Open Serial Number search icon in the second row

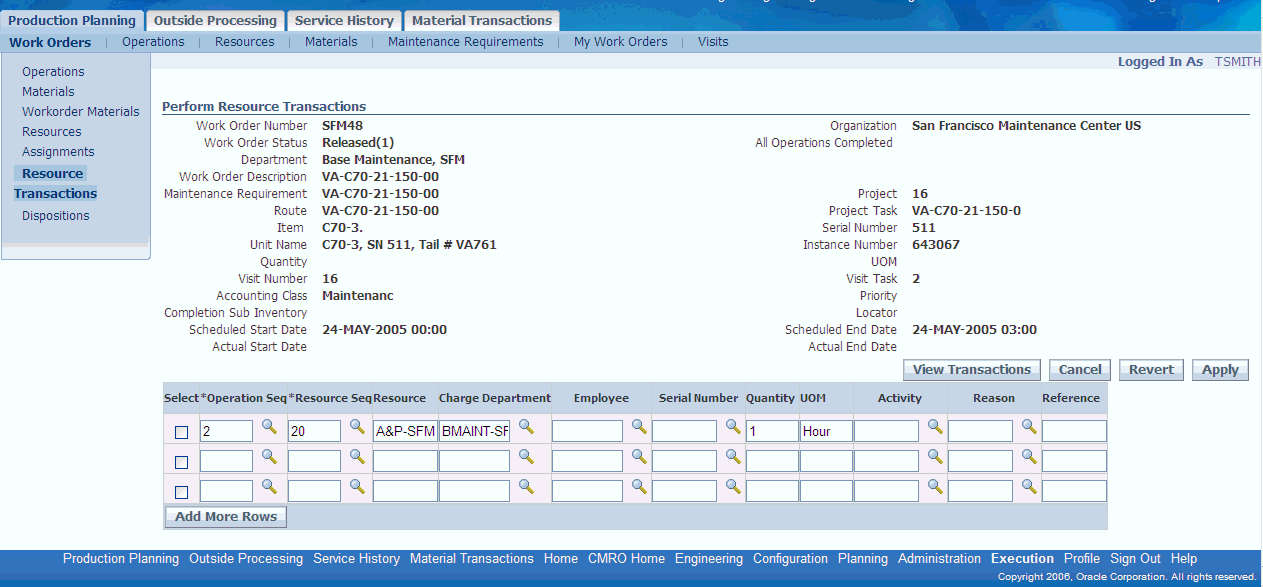(x=733, y=457)
